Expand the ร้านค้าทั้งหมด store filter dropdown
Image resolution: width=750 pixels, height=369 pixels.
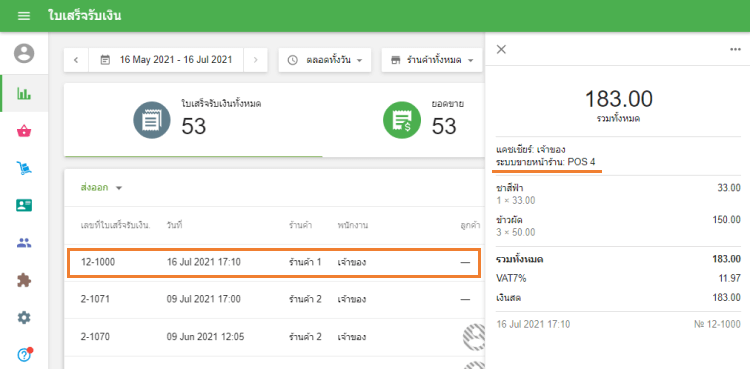click(x=432, y=60)
